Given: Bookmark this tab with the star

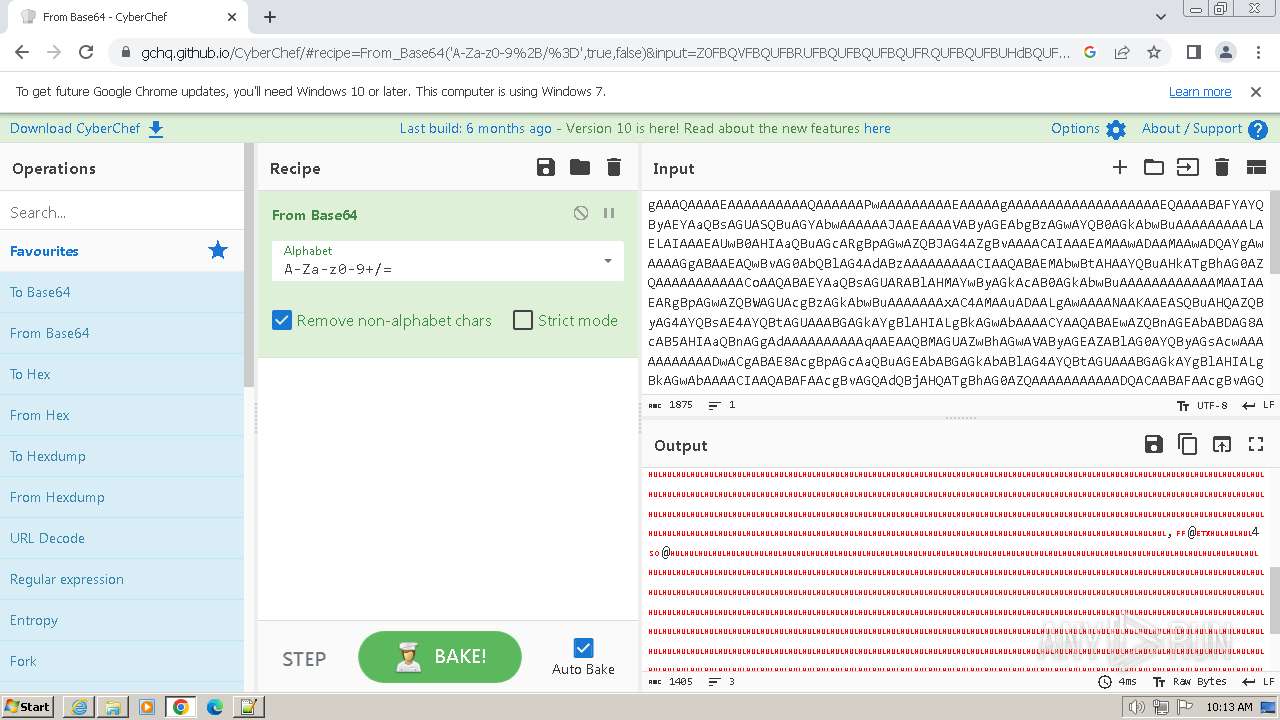Looking at the screenshot, I should pyautogui.click(x=1154, y=52).
